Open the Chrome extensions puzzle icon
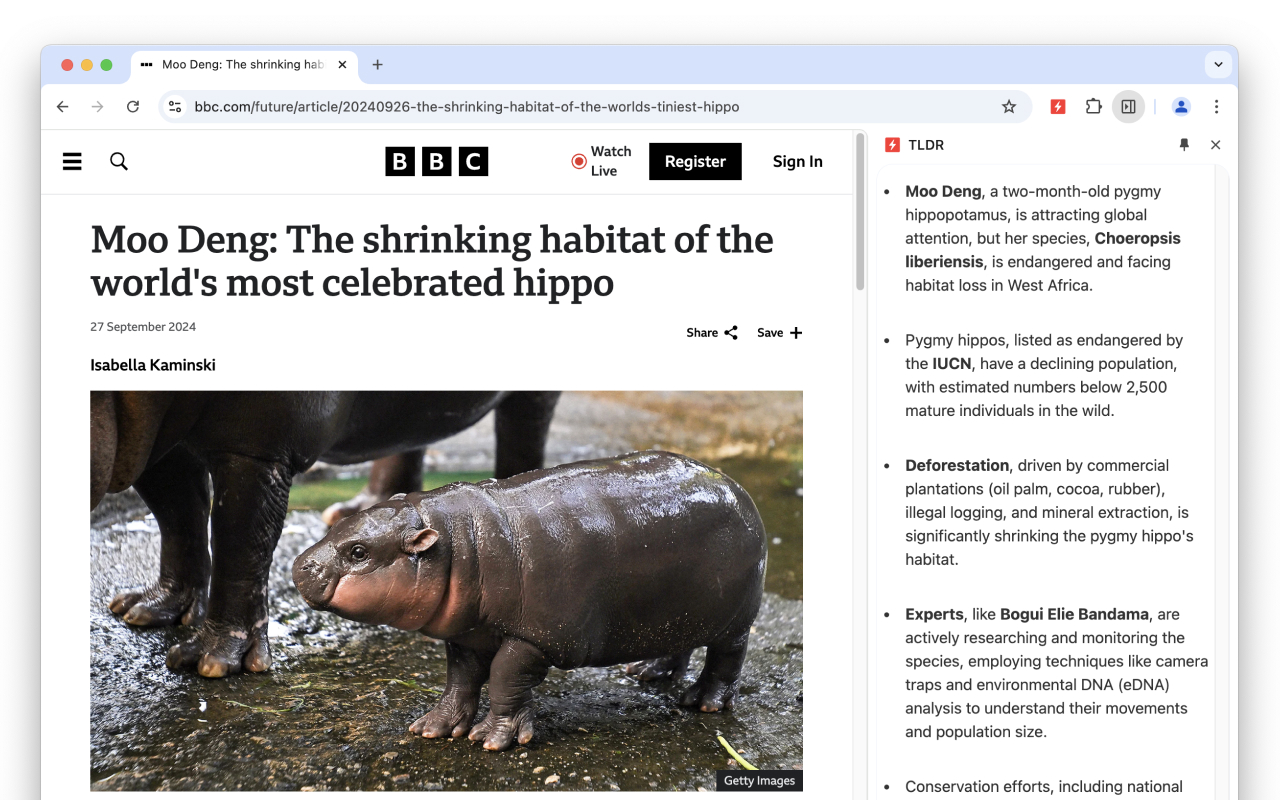1280x800 pixels. tap(1093, 106)
